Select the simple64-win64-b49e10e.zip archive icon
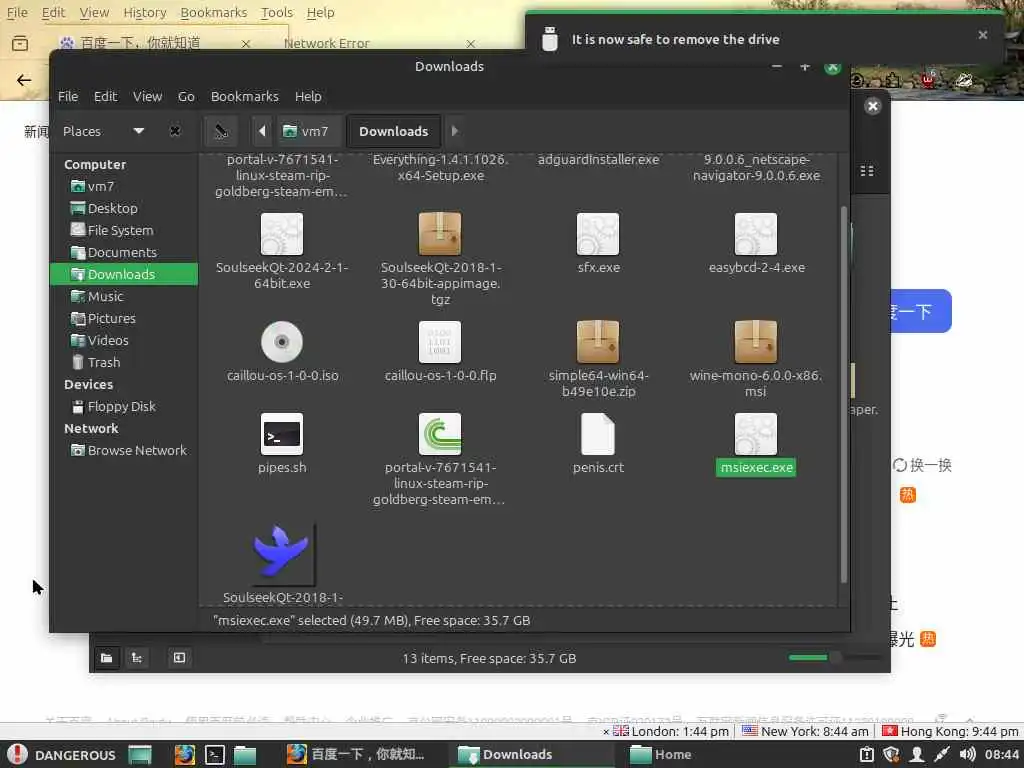 coord(598,342)
